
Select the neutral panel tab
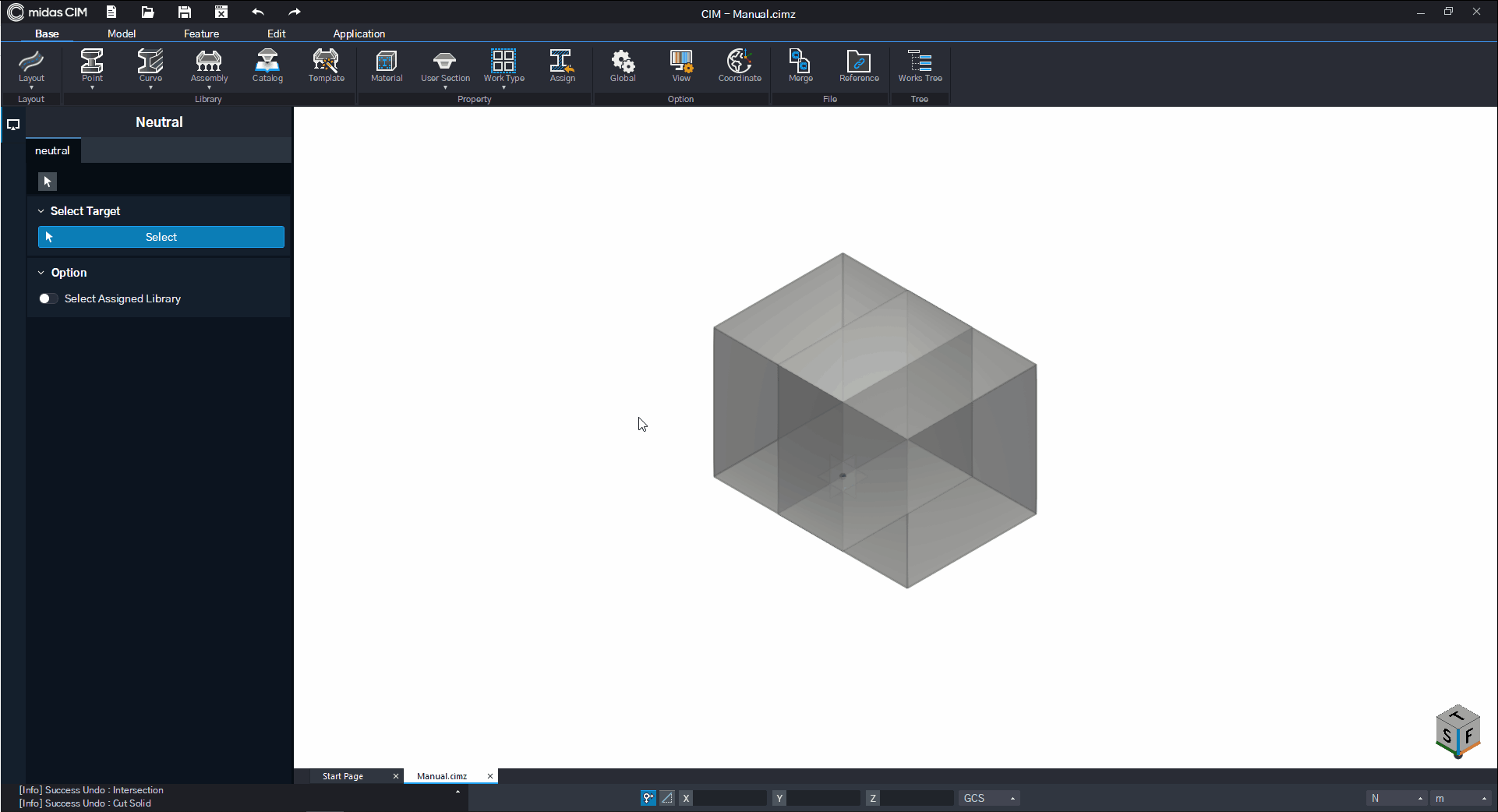point(52,150)
